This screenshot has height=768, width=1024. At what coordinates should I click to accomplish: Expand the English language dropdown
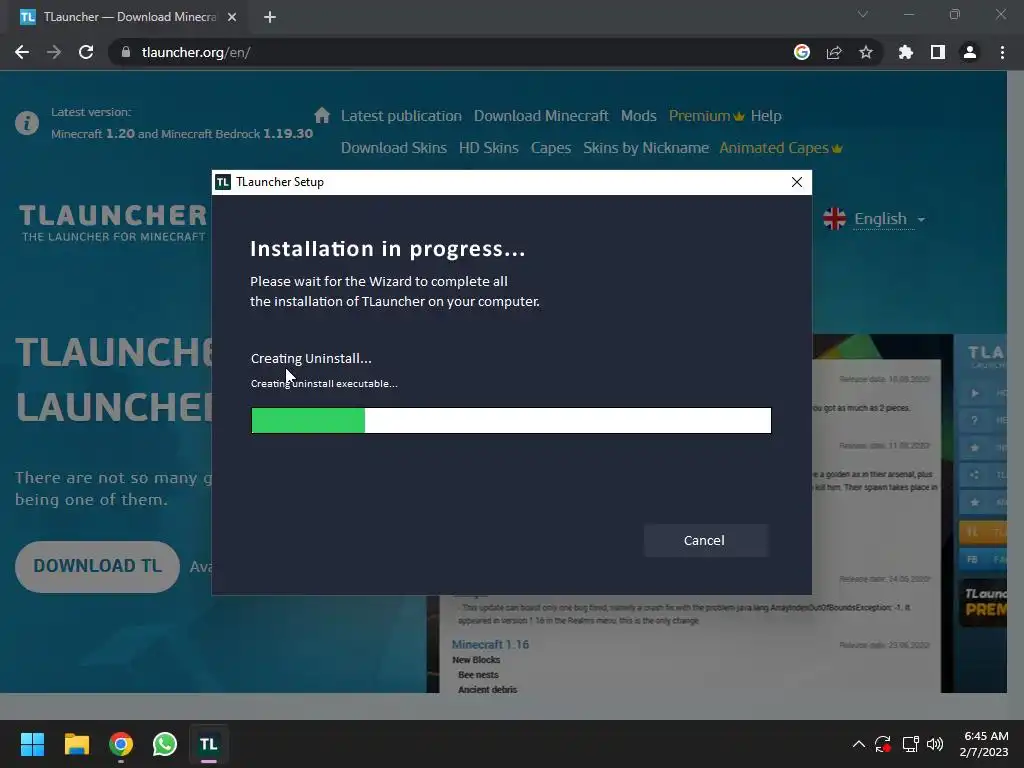pyautogui.click(x=889, y=219)
